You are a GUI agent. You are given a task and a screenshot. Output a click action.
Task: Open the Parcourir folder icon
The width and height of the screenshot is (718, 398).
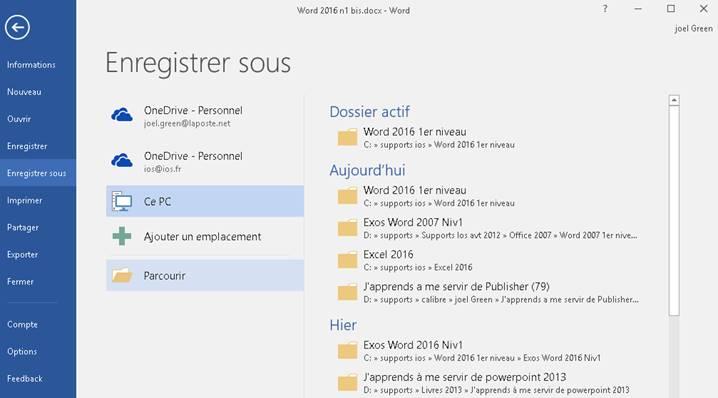point(122,276)
